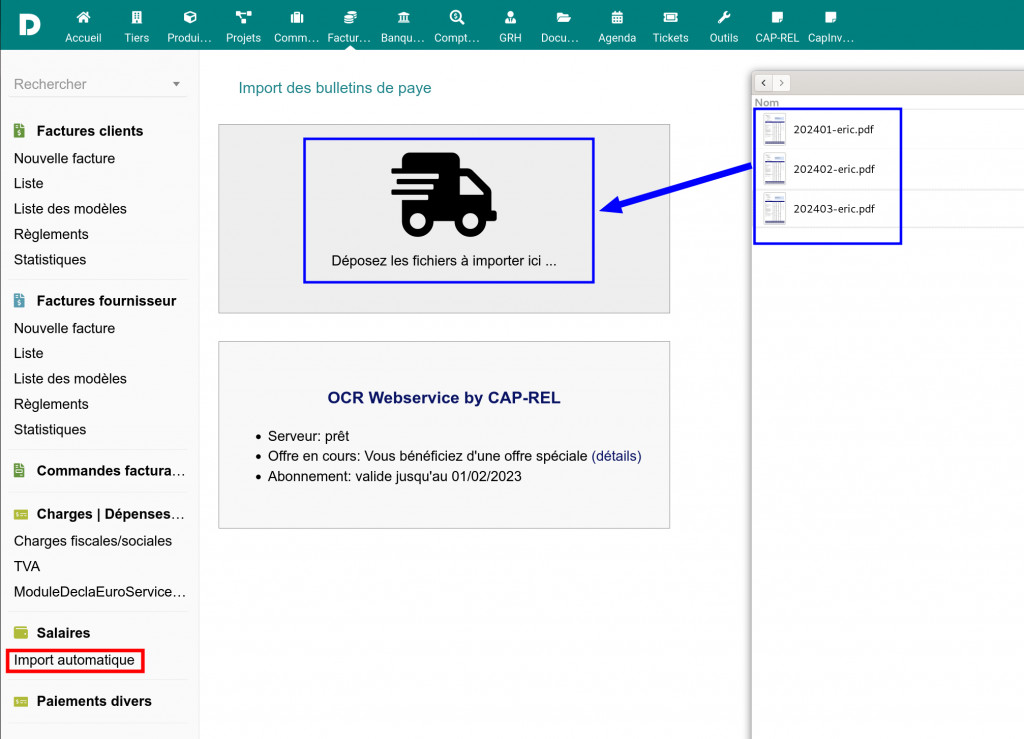Select the 202402-eric.pdf file thumbnail
1024x739 pixels.
775,169
